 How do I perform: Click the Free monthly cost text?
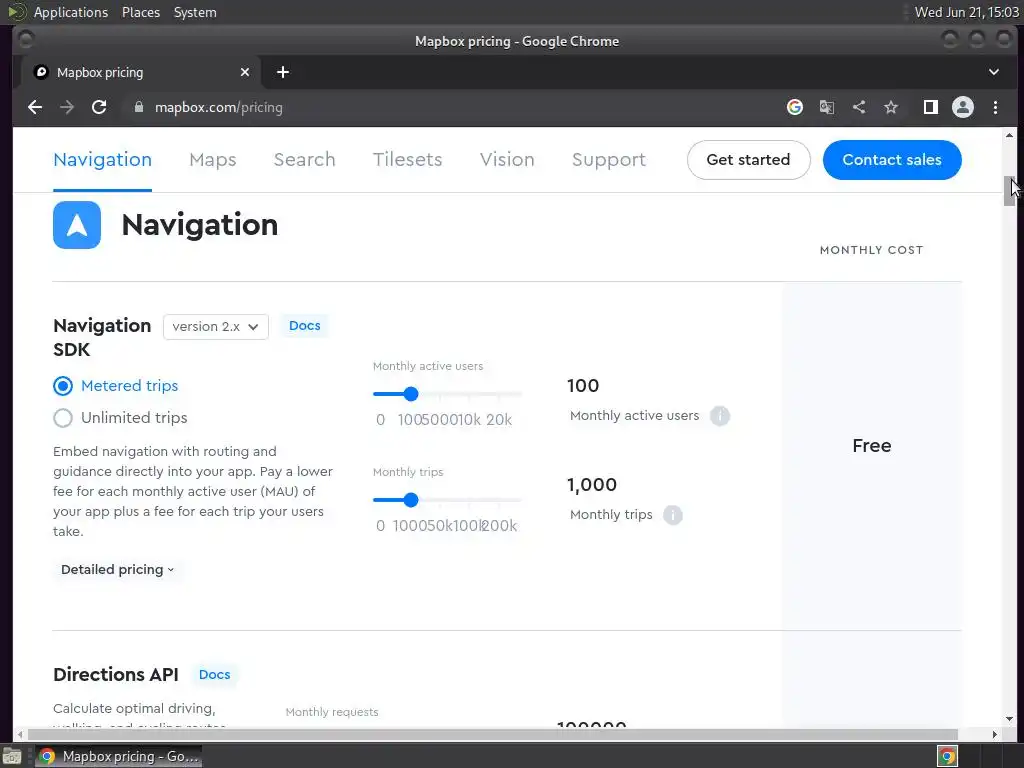(x=872, y=446)
